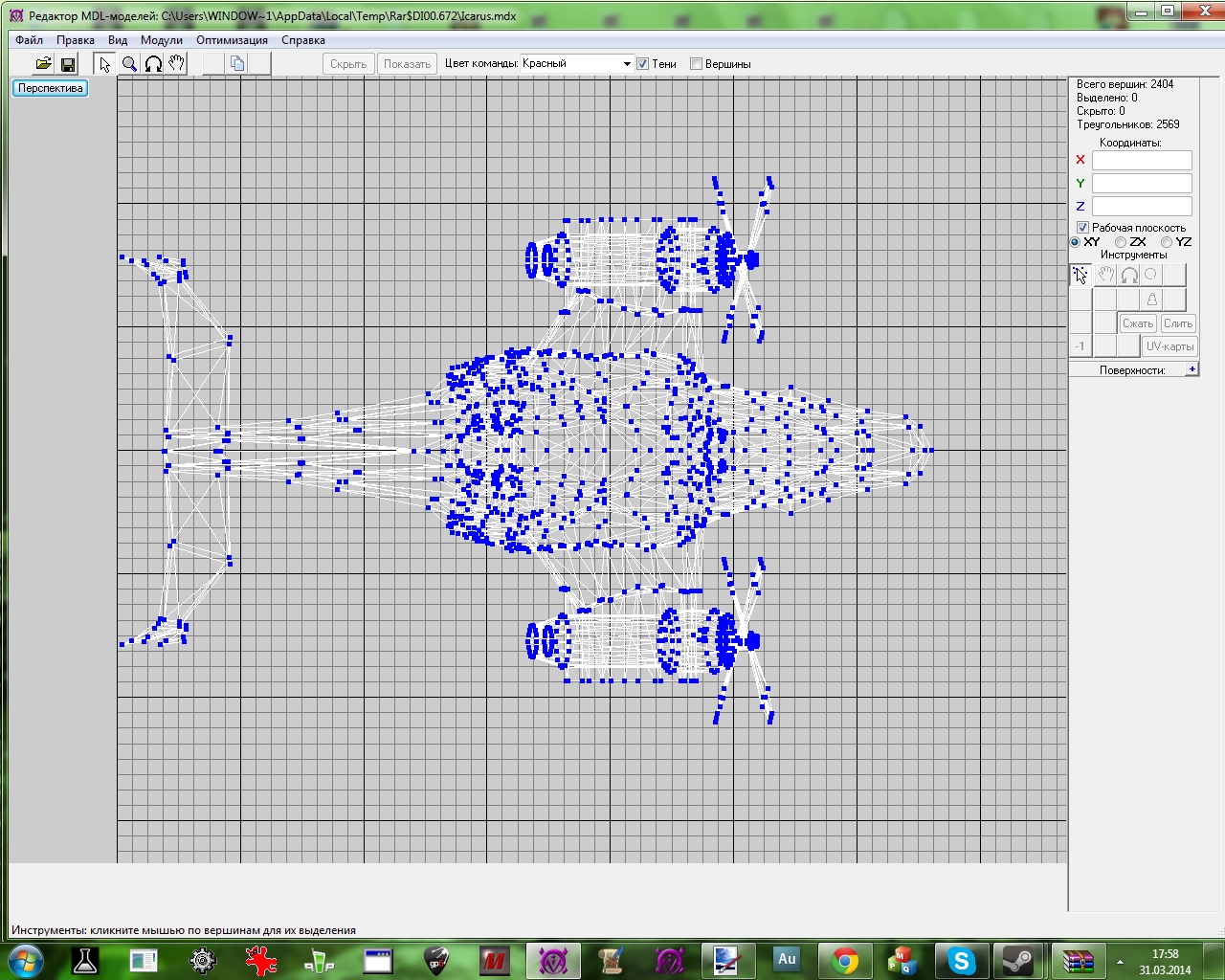Pick the hand pan tool in the top toolbar
This screenshot has width=1225, height=980.
pyautogui.click(x=176, y=64)
